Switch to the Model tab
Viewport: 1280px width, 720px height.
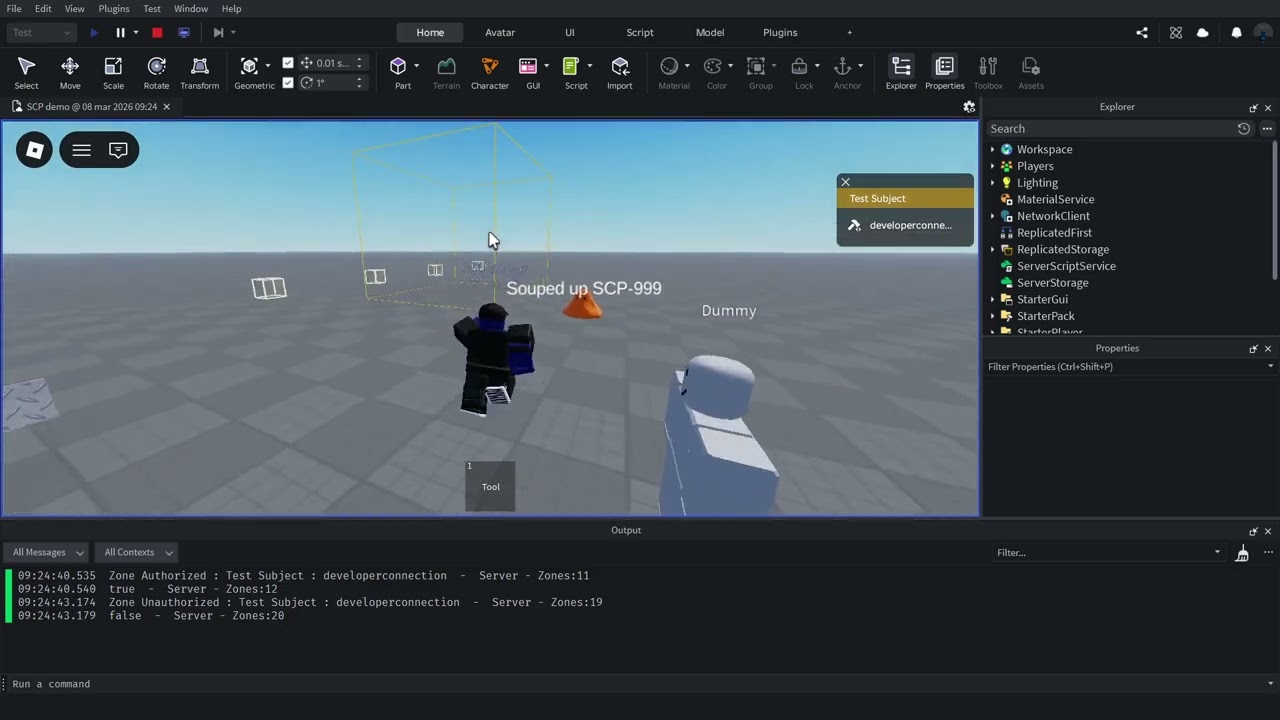click(710, 33)
